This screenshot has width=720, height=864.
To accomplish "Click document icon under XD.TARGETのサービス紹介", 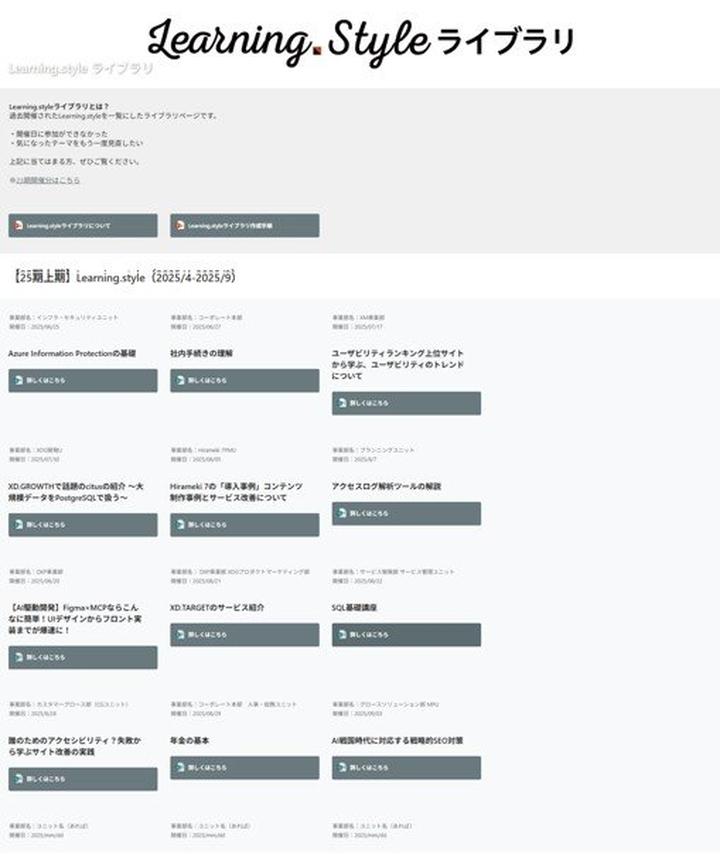I will 180,635.
